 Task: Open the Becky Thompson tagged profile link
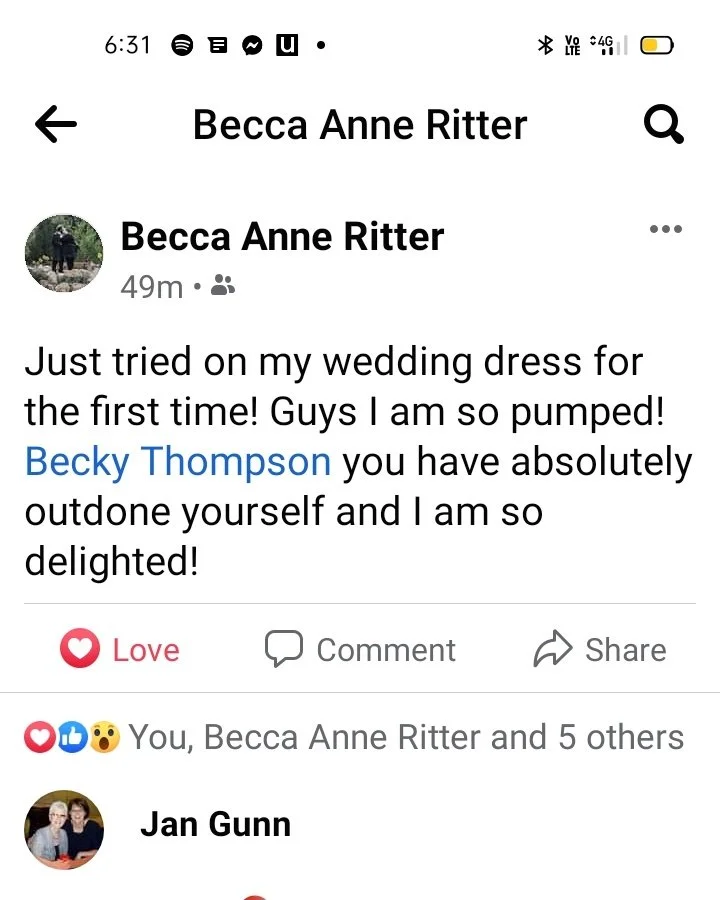[178, 461]
